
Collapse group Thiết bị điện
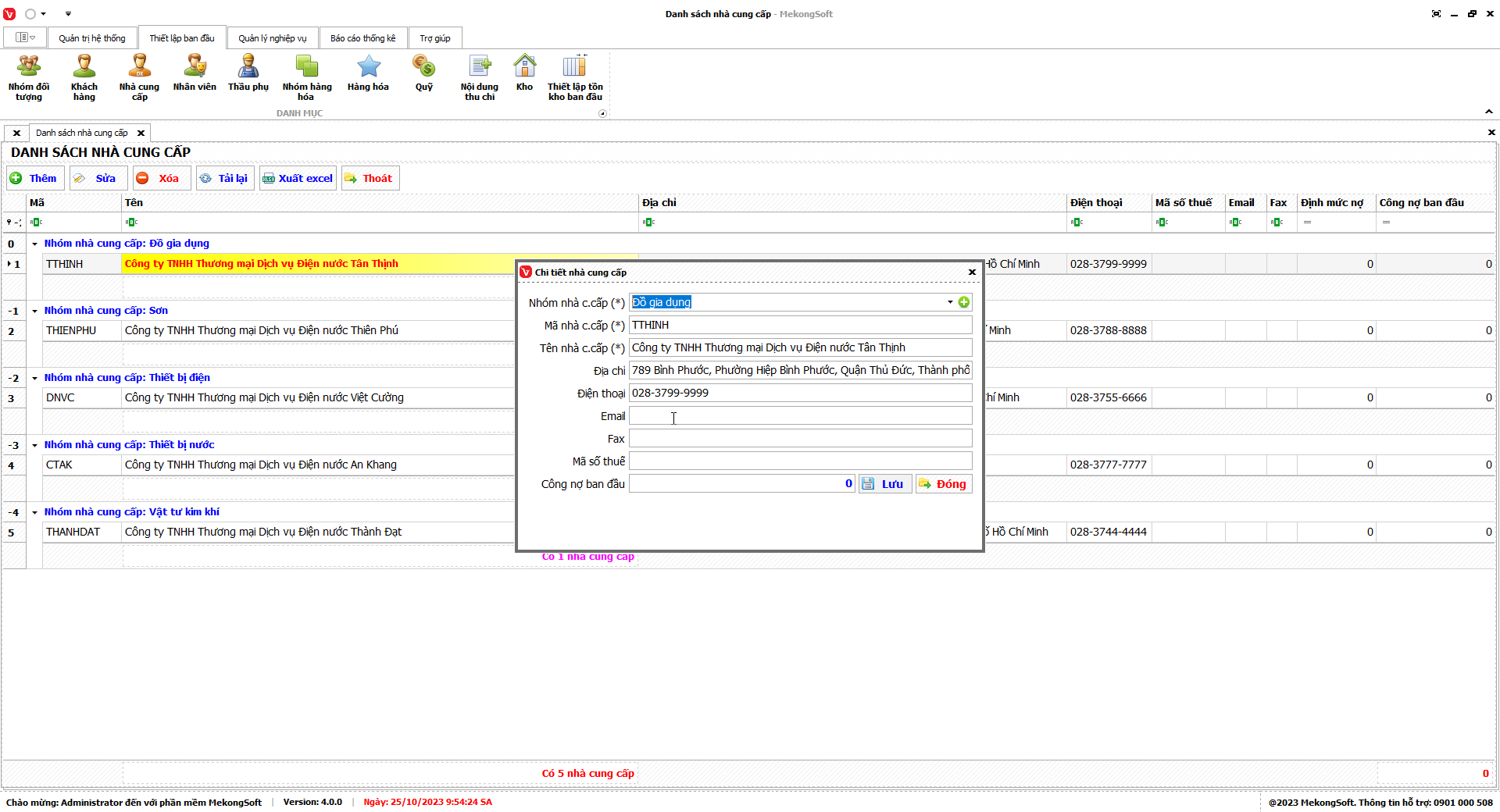pos(34,378)
